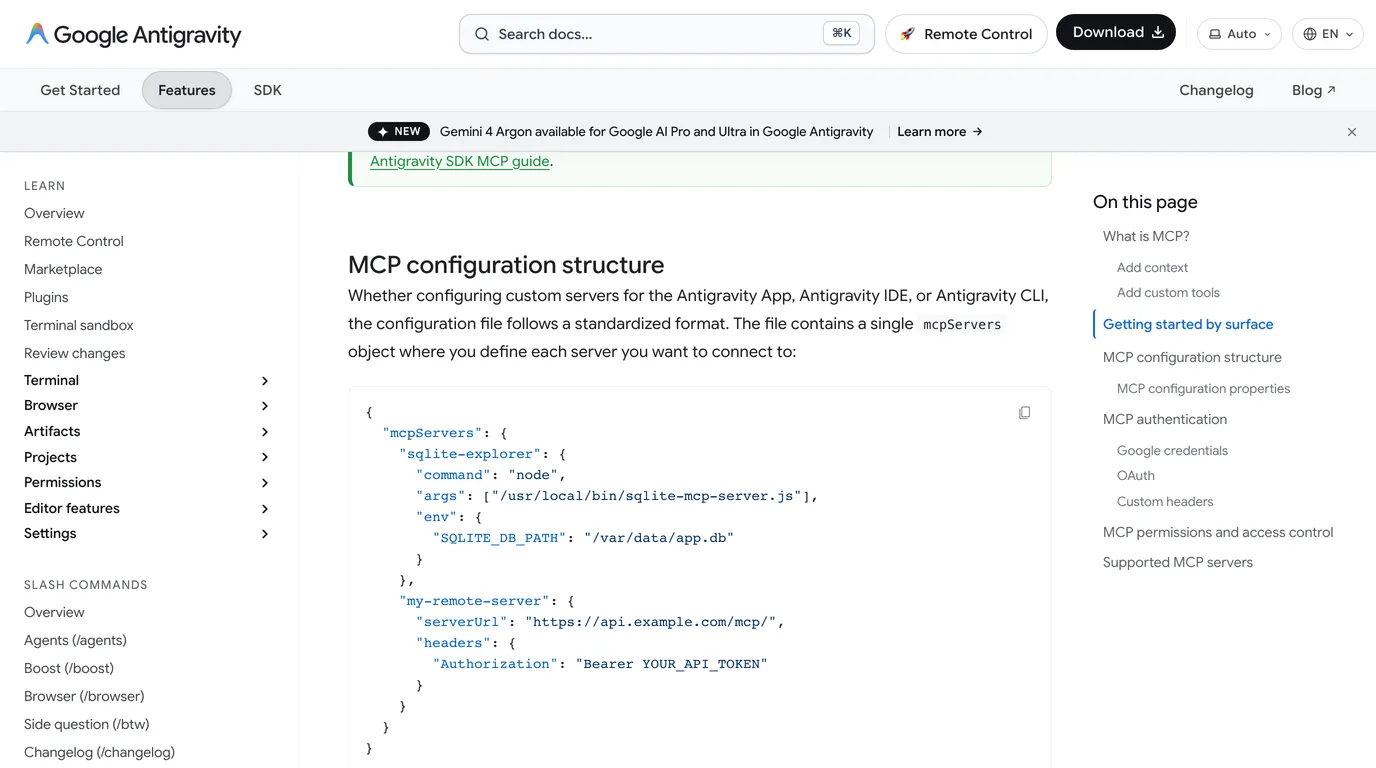Jump to Custom headers section
Screen dimensions: 1376x768
pos(1165,501)
